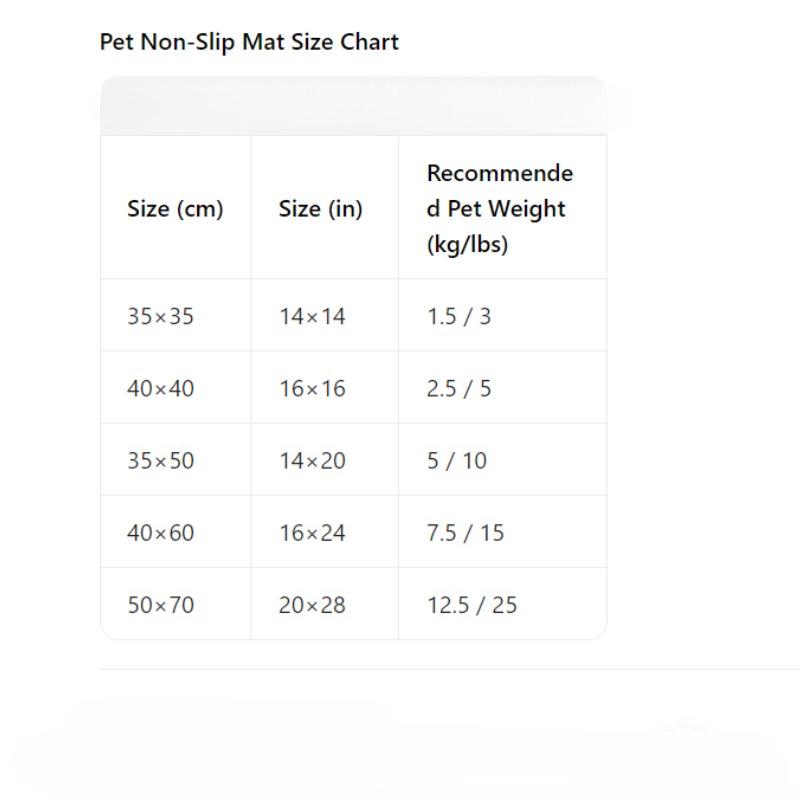Click the 14×20 inch size cell
The image size is (800, 800).
point(324,460)
